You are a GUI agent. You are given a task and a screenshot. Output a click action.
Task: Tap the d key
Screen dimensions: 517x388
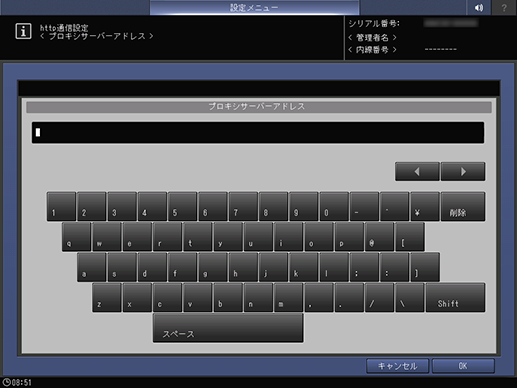point(152,267)
